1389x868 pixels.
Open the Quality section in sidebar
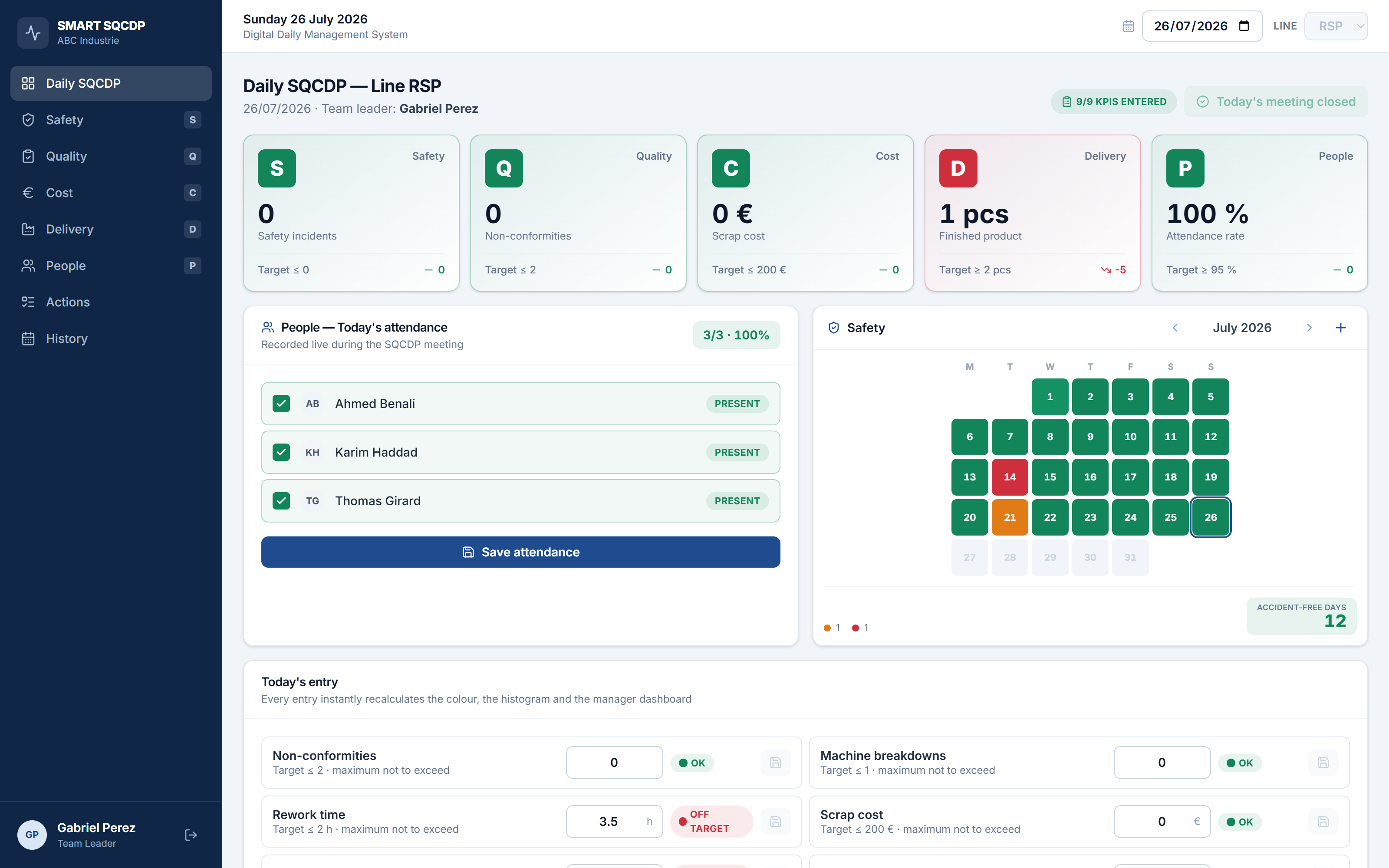pos(111,156)
